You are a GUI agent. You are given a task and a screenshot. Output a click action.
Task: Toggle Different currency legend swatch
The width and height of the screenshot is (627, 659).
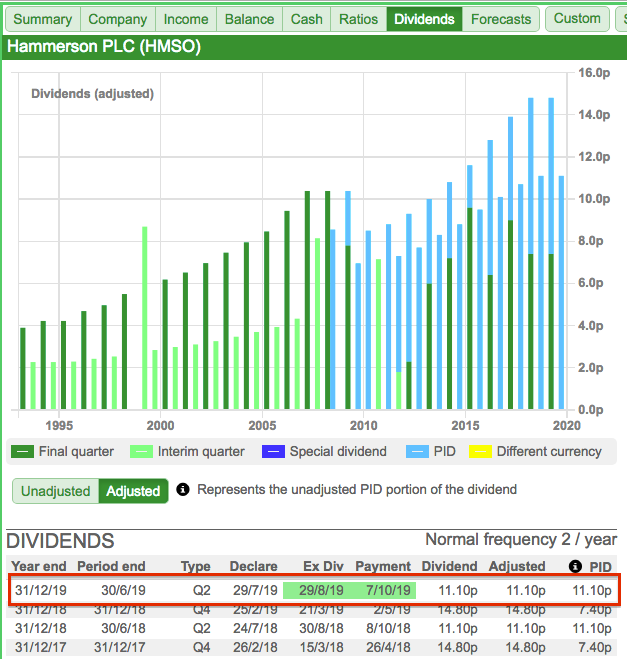click(x=480, y=452)
